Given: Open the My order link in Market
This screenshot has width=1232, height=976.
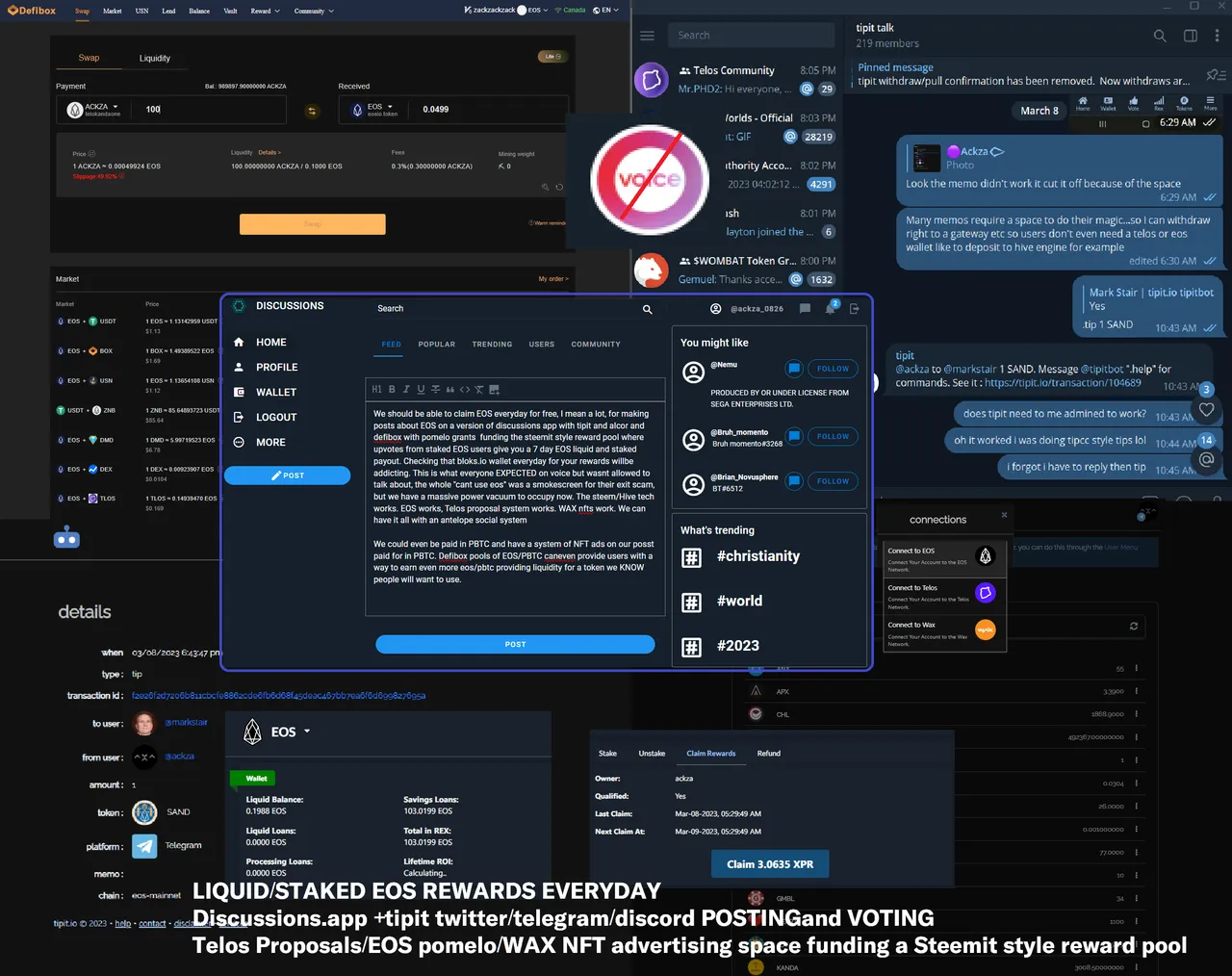Looking at the screenshot, I should point(553,279).
